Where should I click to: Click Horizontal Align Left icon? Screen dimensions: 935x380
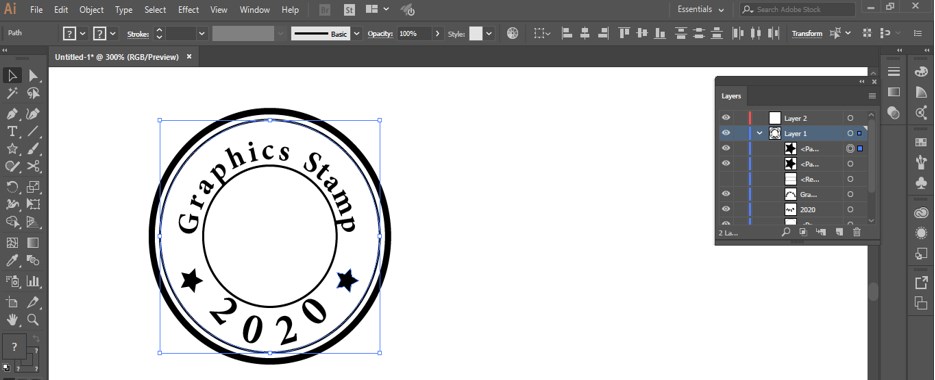coord(567,33)
